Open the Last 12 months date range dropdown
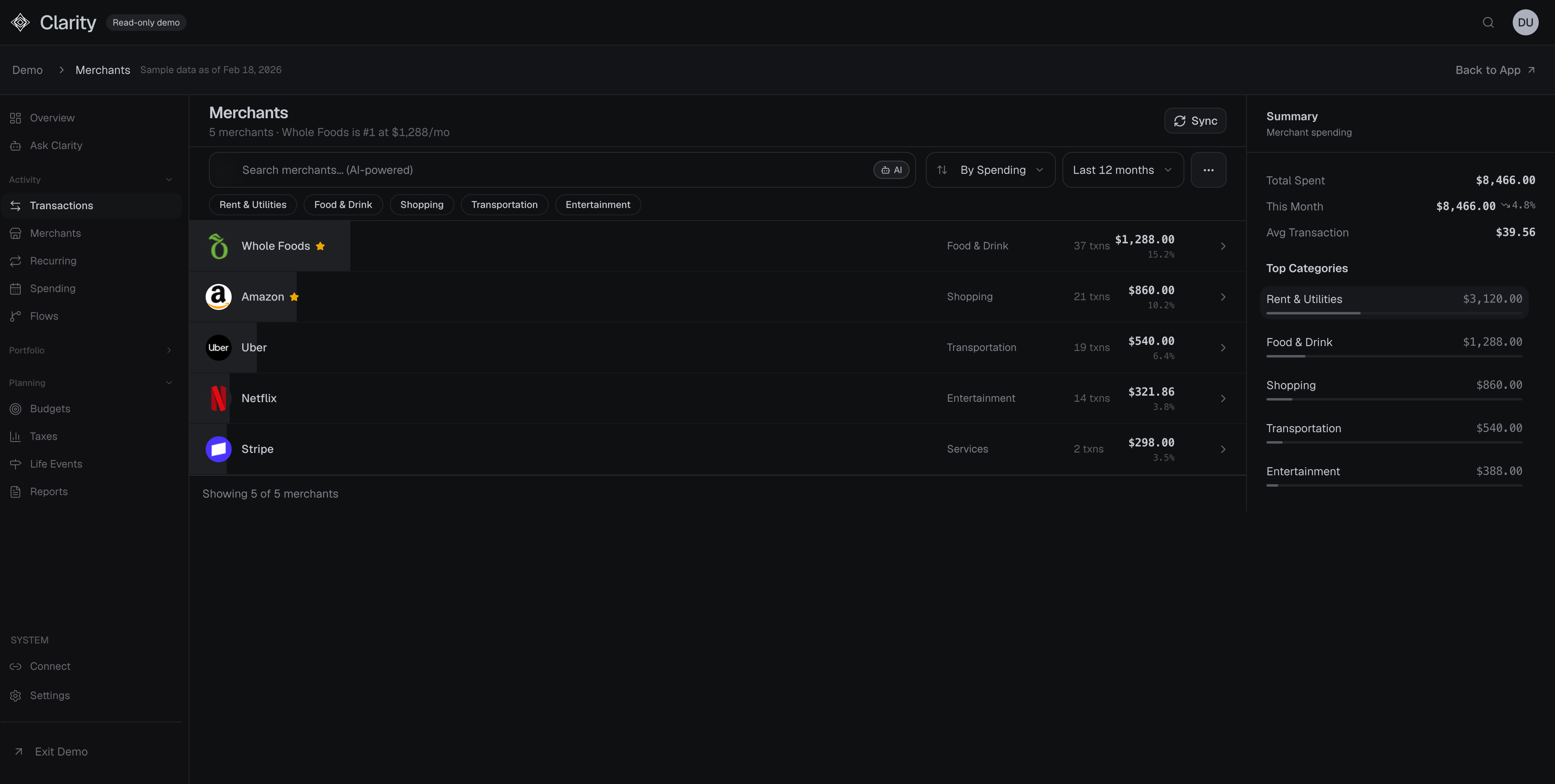The image size is (1555, 784). [x=1122, y=169]
